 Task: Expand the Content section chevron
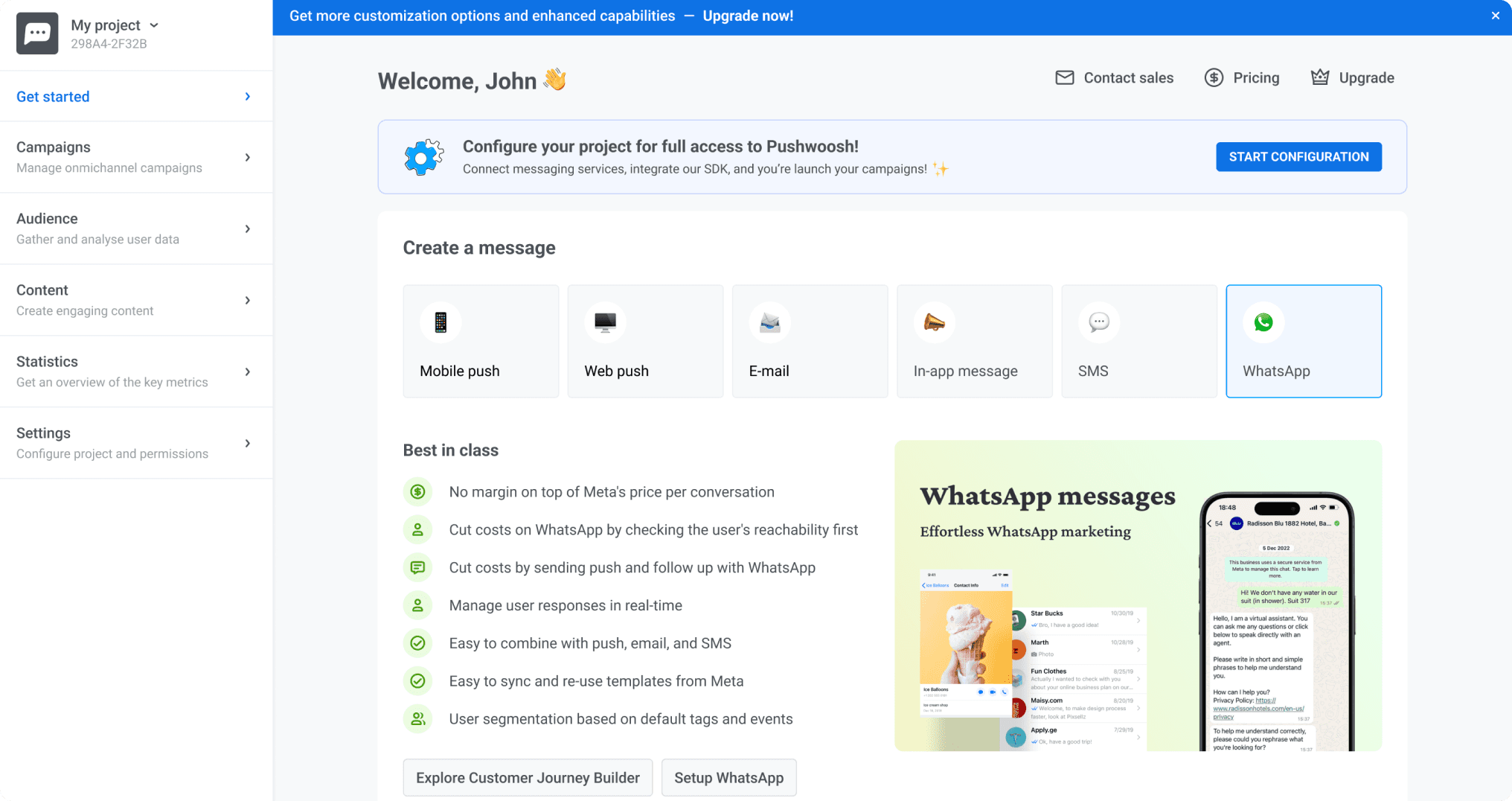point(248,300)
